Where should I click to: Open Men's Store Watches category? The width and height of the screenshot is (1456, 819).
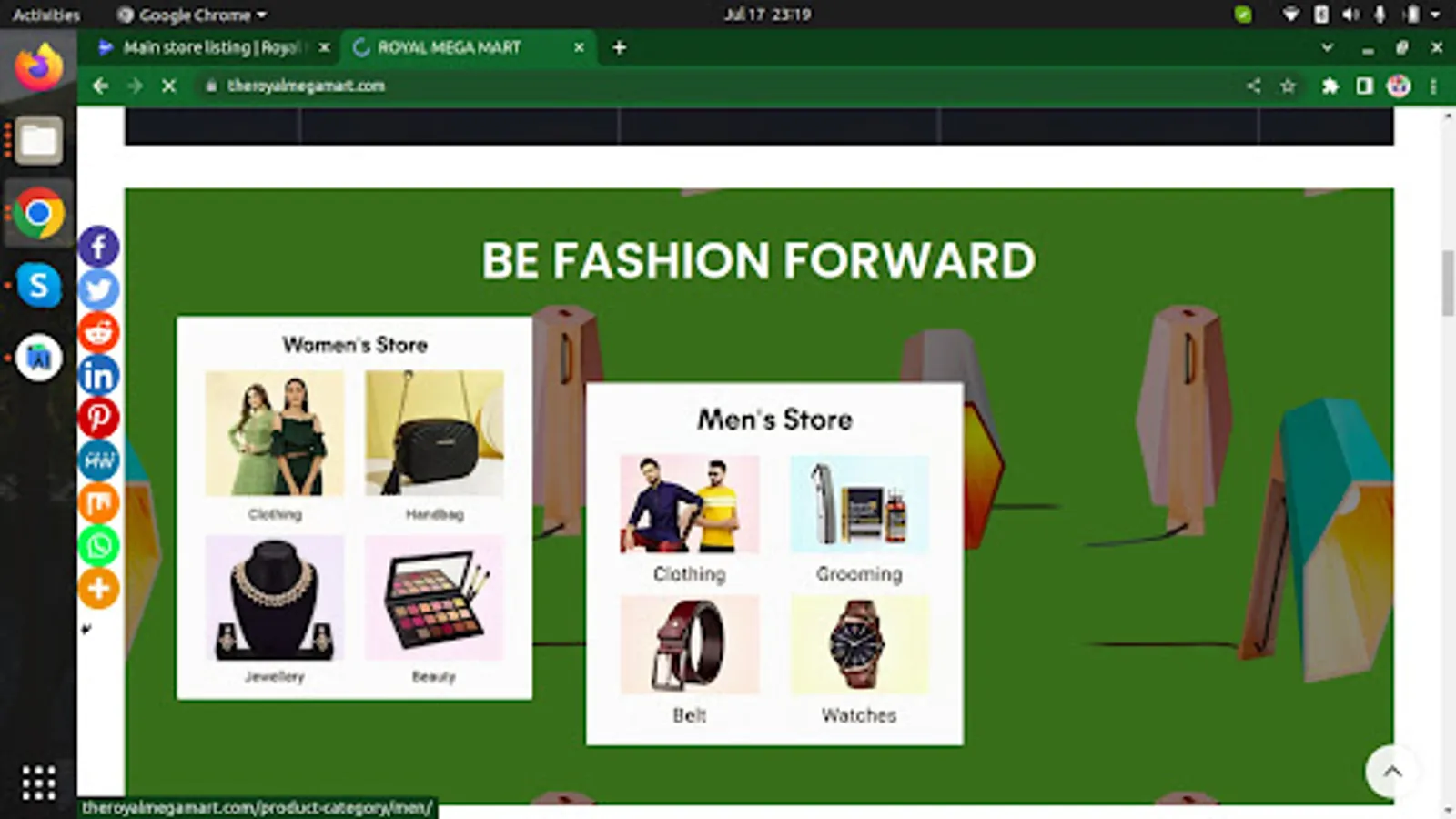coord(859,660)
